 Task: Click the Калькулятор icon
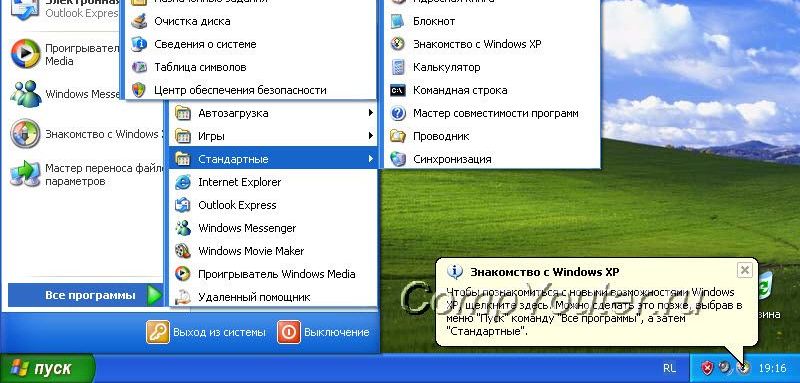[x=398, y=67]
